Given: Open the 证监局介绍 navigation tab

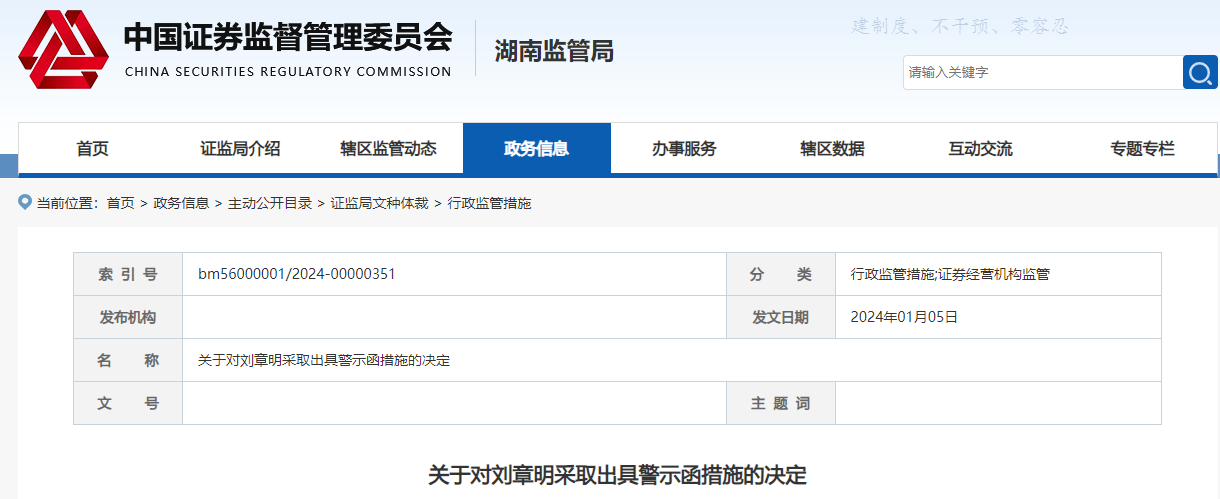Looking at the screenshot, I should 240,149.
